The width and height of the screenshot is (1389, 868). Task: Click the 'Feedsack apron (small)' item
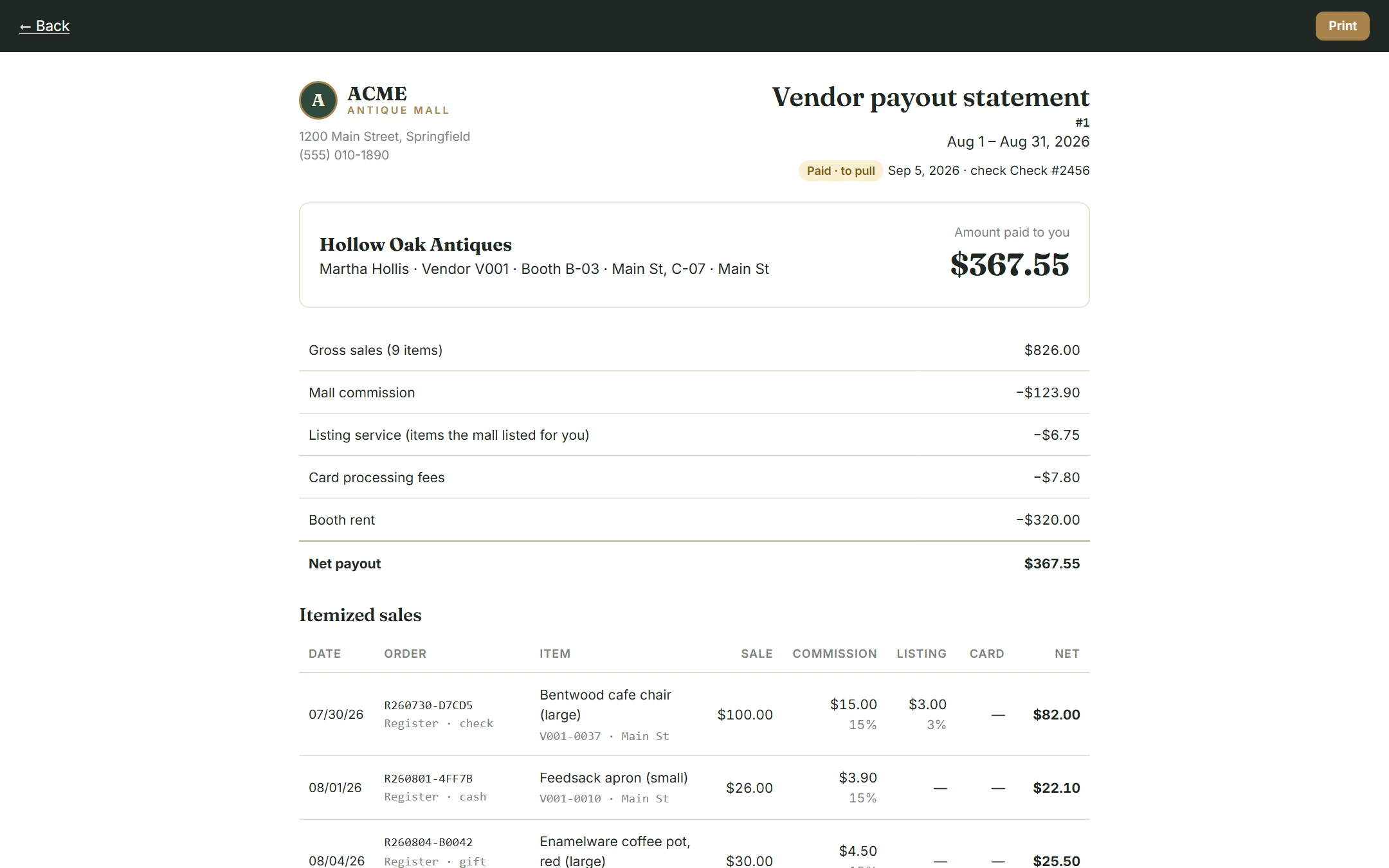(613, 777)
